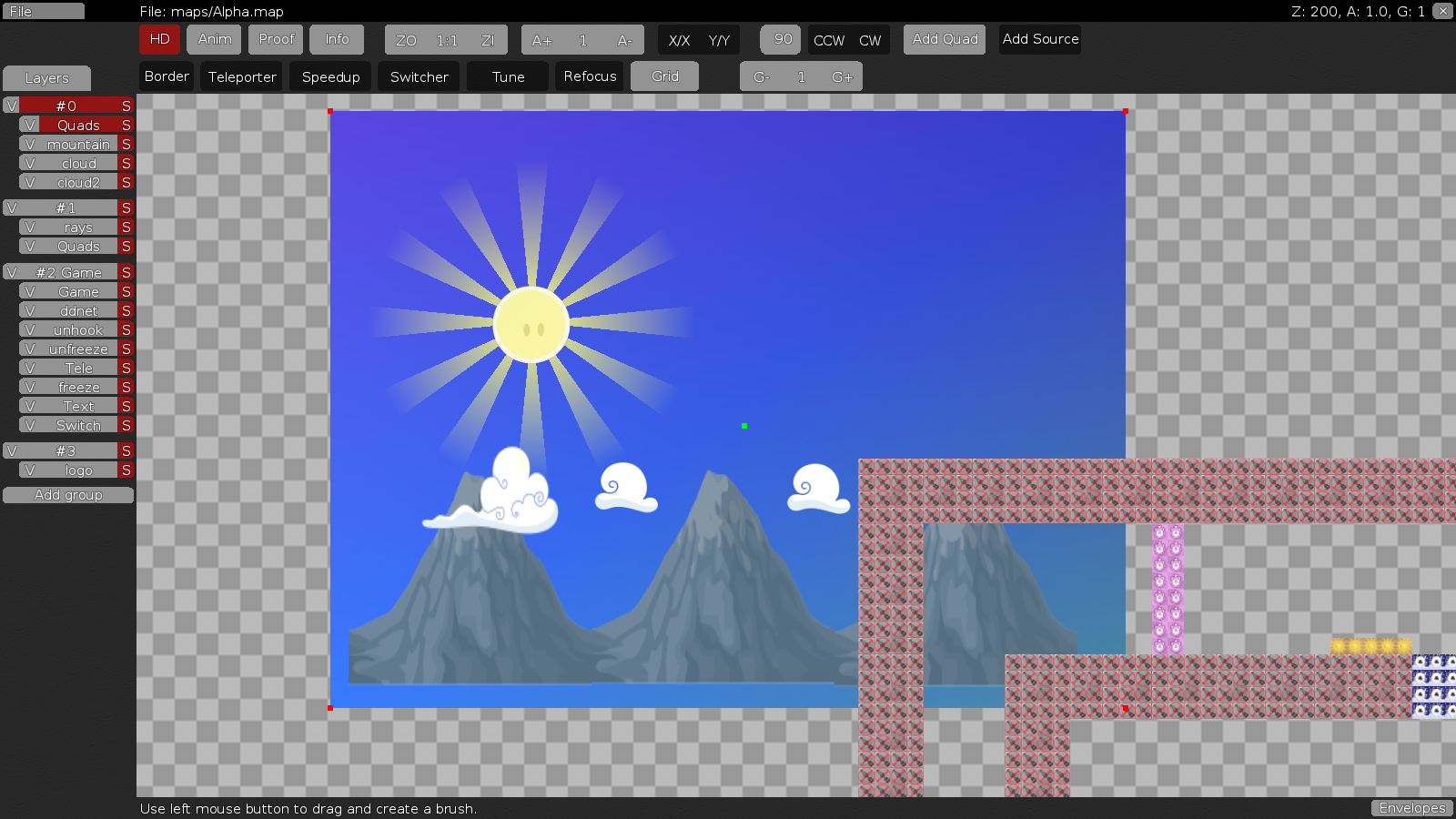Toggle HD mode in the toolbar
This screenshot has height=819, width=1456.
[x=159, y=39]
